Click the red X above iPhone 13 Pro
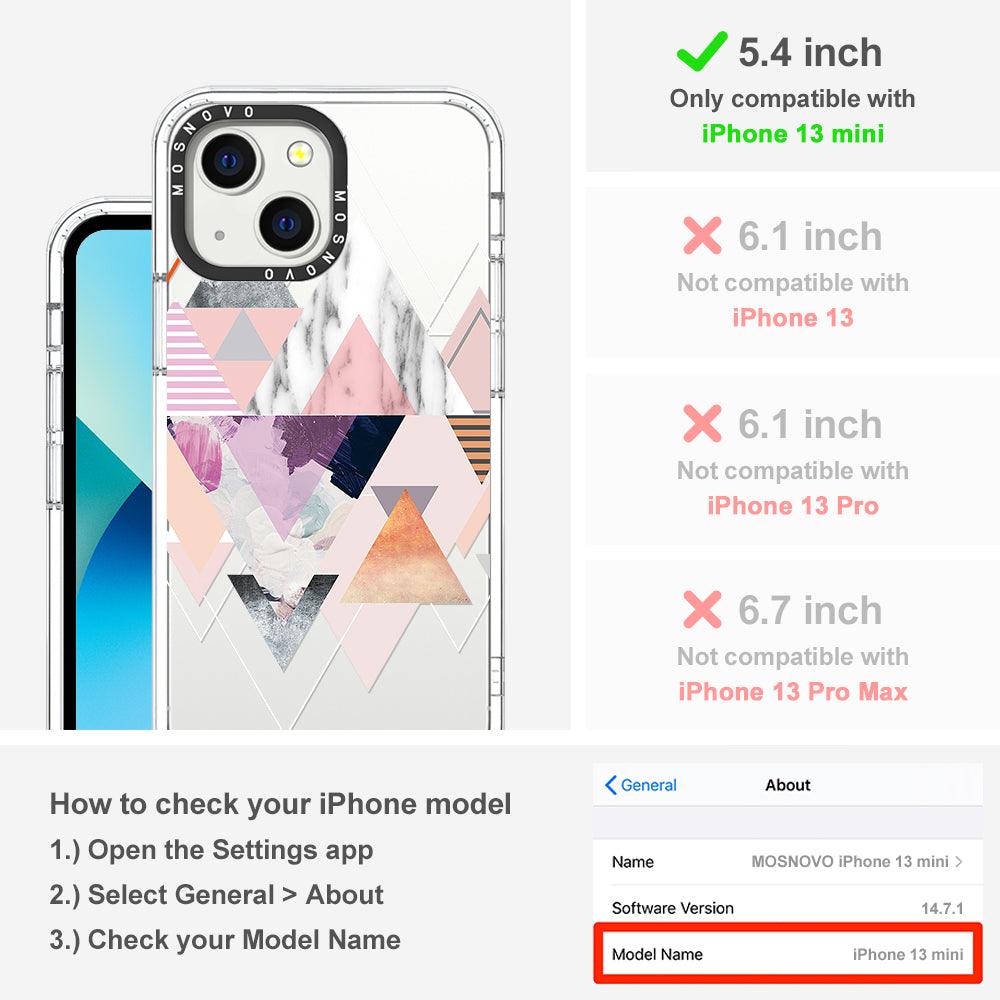 (702, 423)
